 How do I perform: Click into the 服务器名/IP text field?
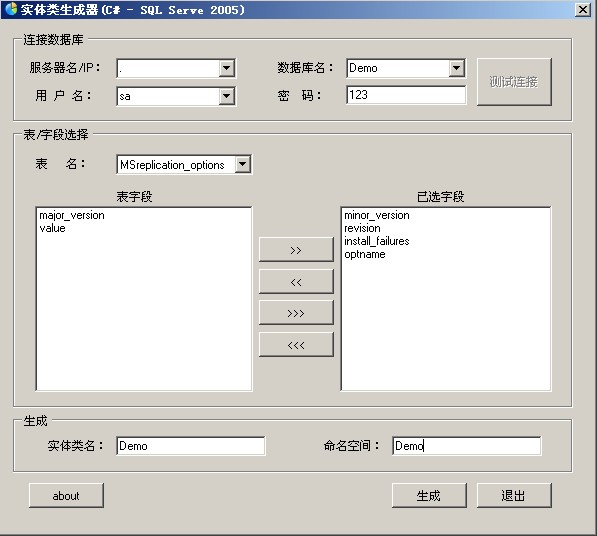click(168, 69)
